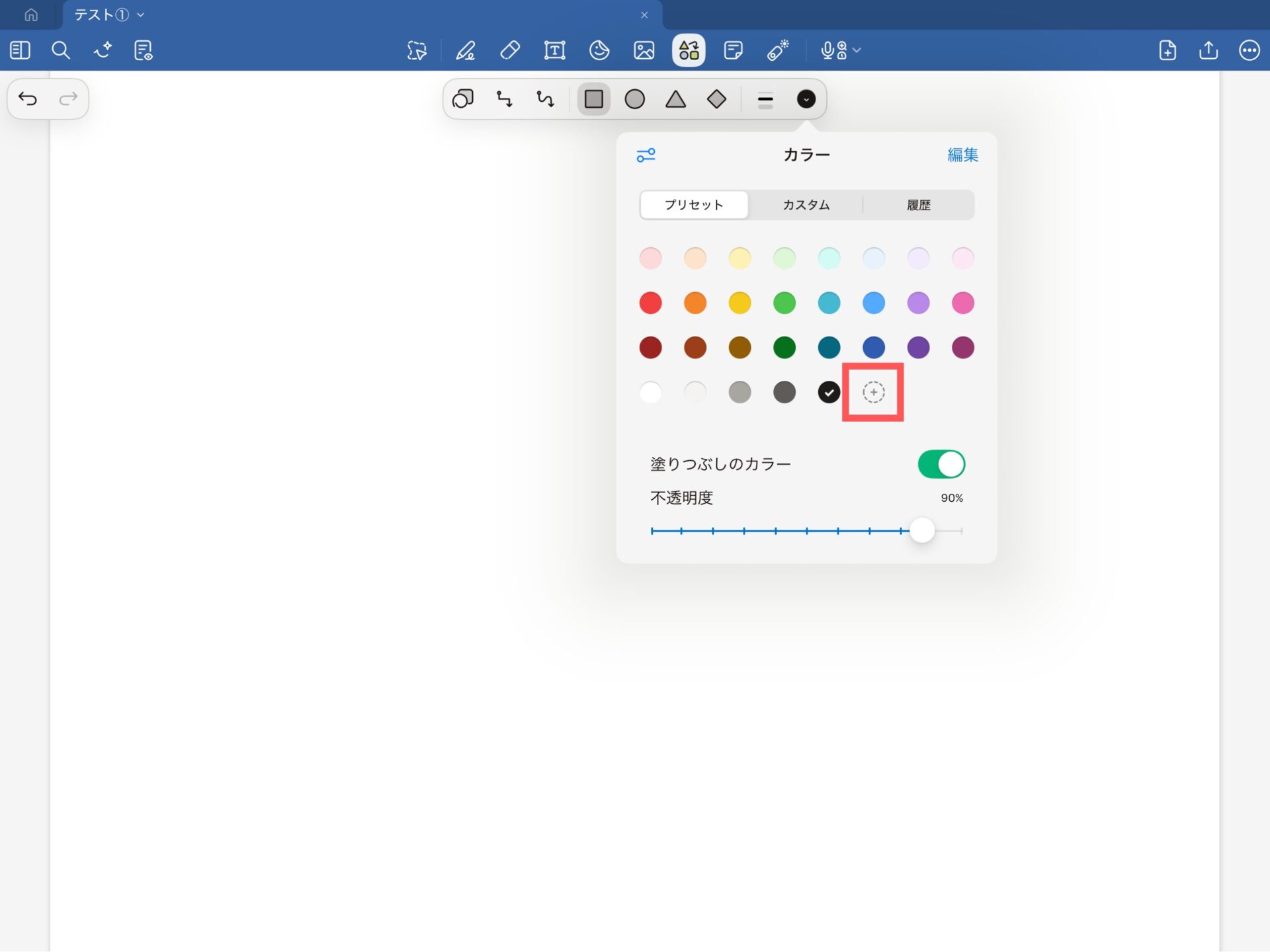1270x952 pixels.
Task: Toggle the 塗りつぶしのカラー switch off
Action: pos(941,464)
